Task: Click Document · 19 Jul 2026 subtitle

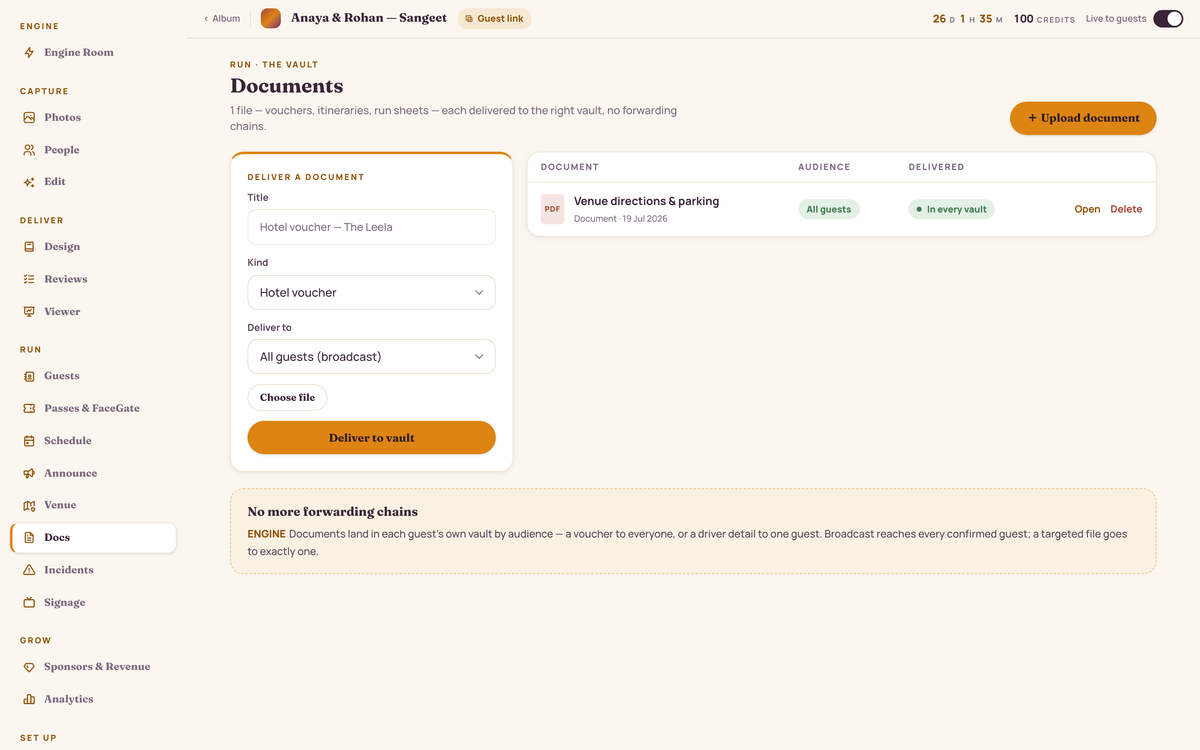Action: point(620,218)
